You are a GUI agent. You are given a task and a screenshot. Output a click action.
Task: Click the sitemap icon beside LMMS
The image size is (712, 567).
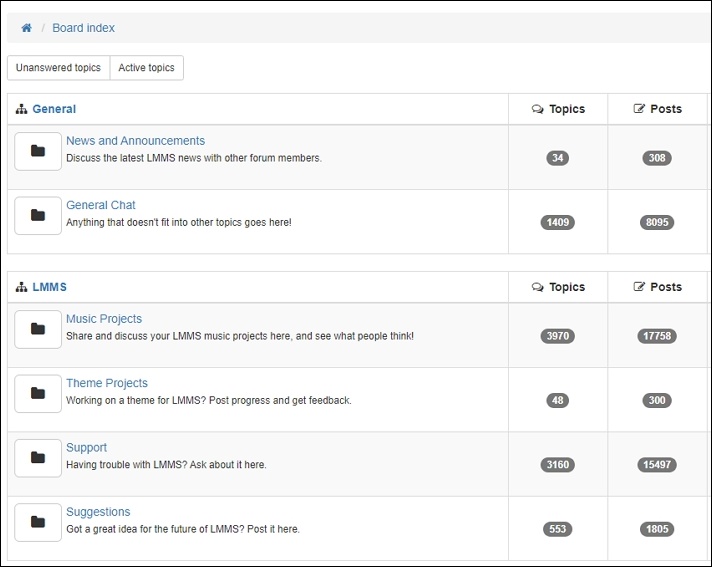click(x=21, y=287)
